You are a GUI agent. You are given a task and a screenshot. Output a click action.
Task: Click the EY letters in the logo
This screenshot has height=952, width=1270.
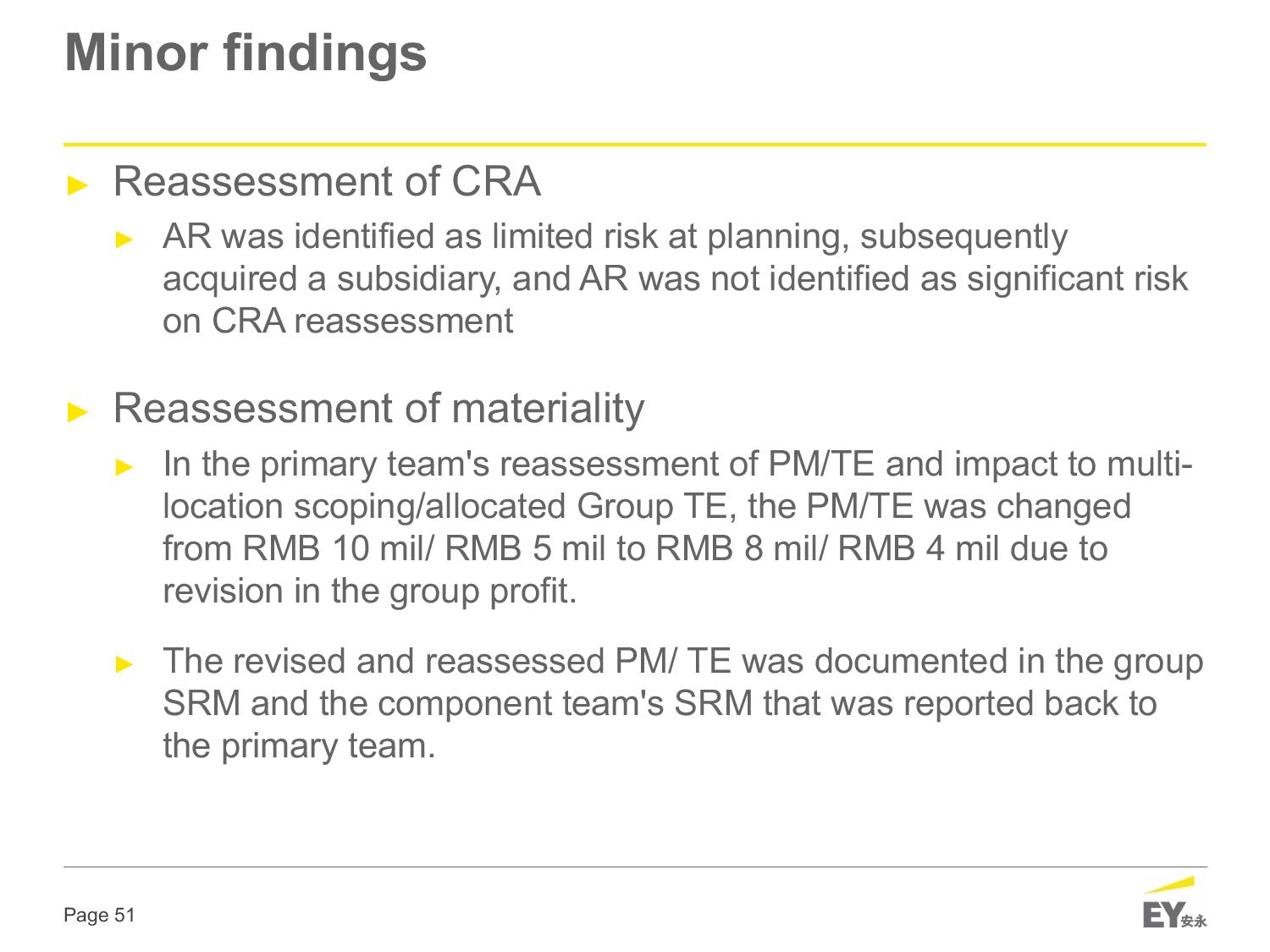coord(1161,916)
